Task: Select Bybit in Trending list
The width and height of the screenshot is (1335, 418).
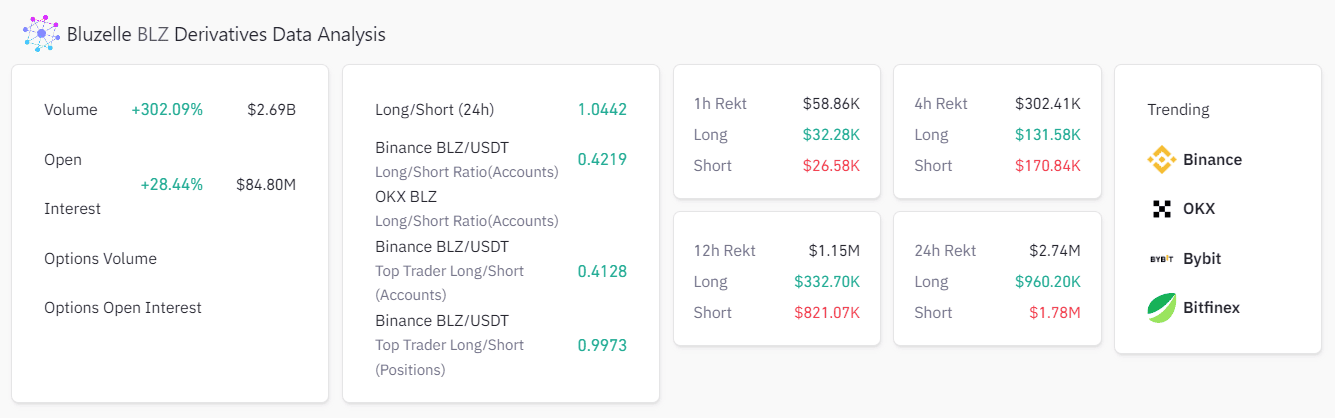Action: (x=1202, y=258)
